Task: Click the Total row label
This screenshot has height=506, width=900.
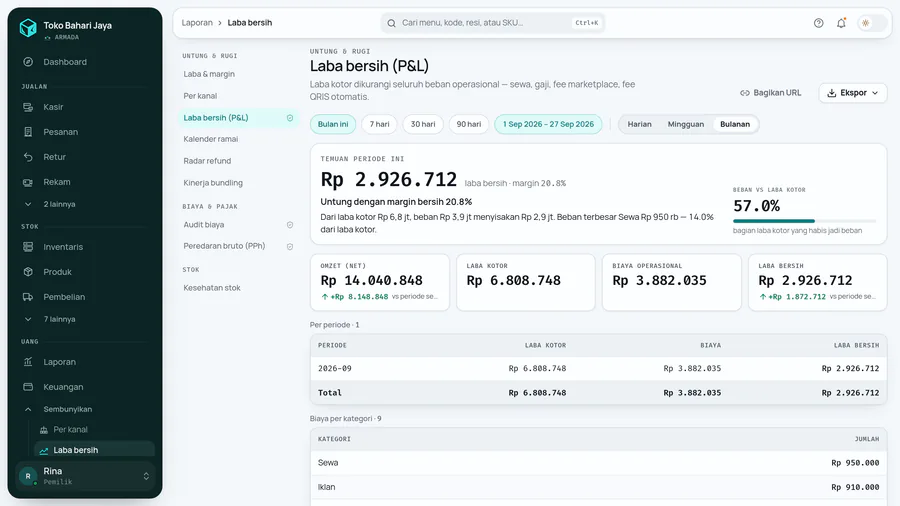Action: point(329,393)
